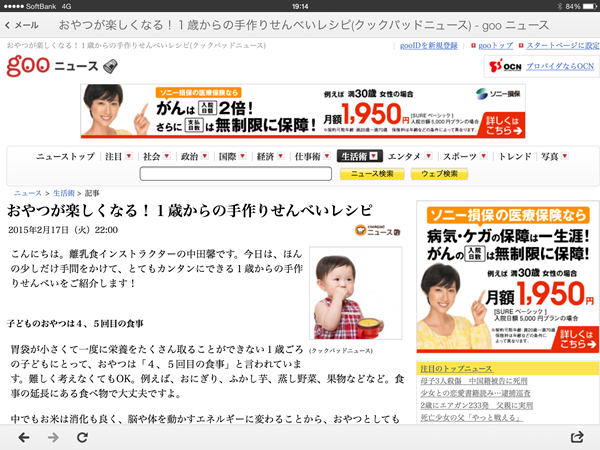Click the article headline おやつが楽しくなる
This screenshot has width=600, height=450.
click(x=190, y=210)
